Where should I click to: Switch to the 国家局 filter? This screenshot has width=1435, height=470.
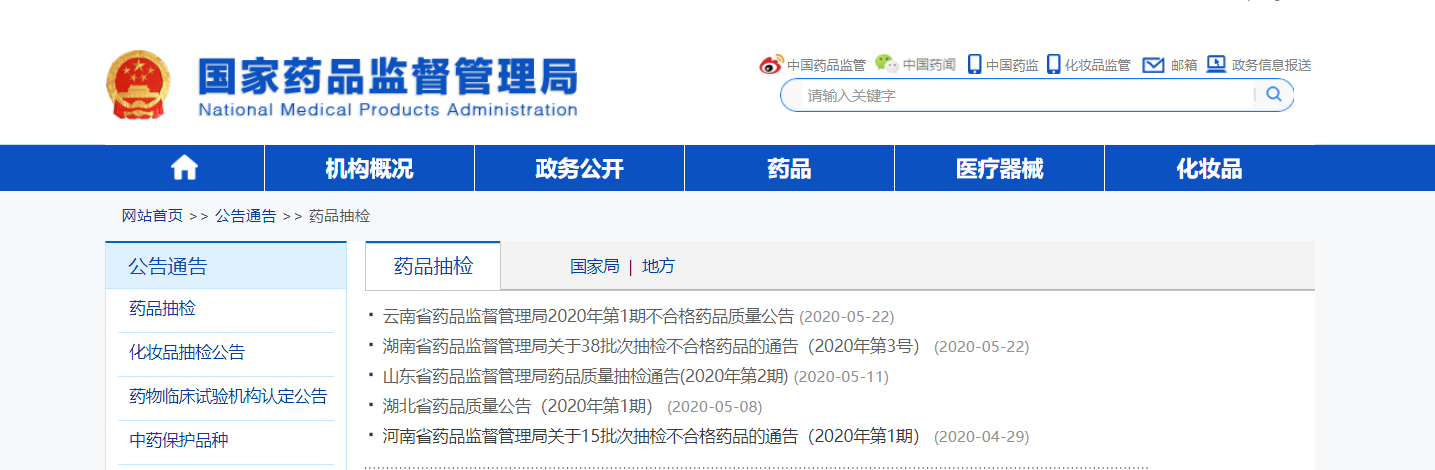(x=595, y=266)
